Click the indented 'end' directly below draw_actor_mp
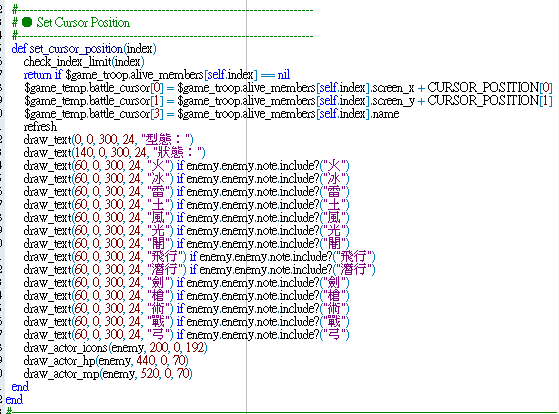The image size is (559, 414). click(x=20, y=387)
